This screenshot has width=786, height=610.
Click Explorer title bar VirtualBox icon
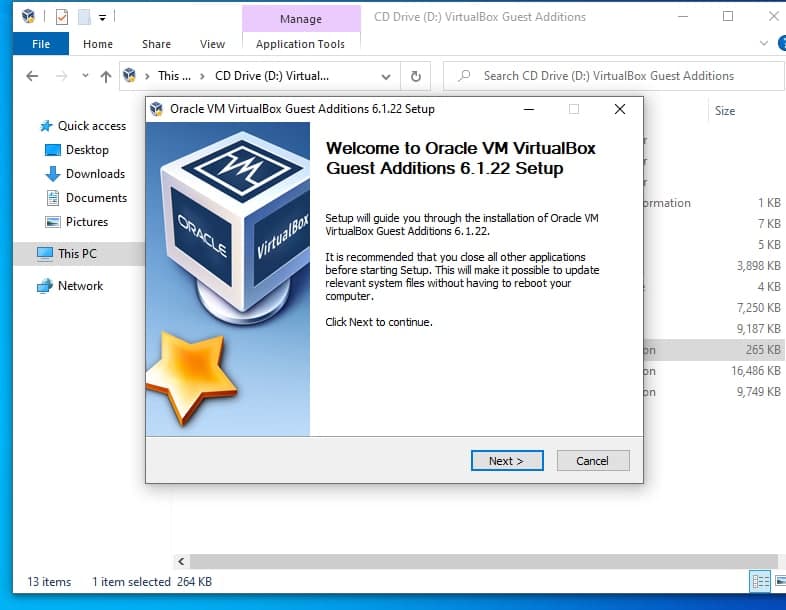[29, 17]
